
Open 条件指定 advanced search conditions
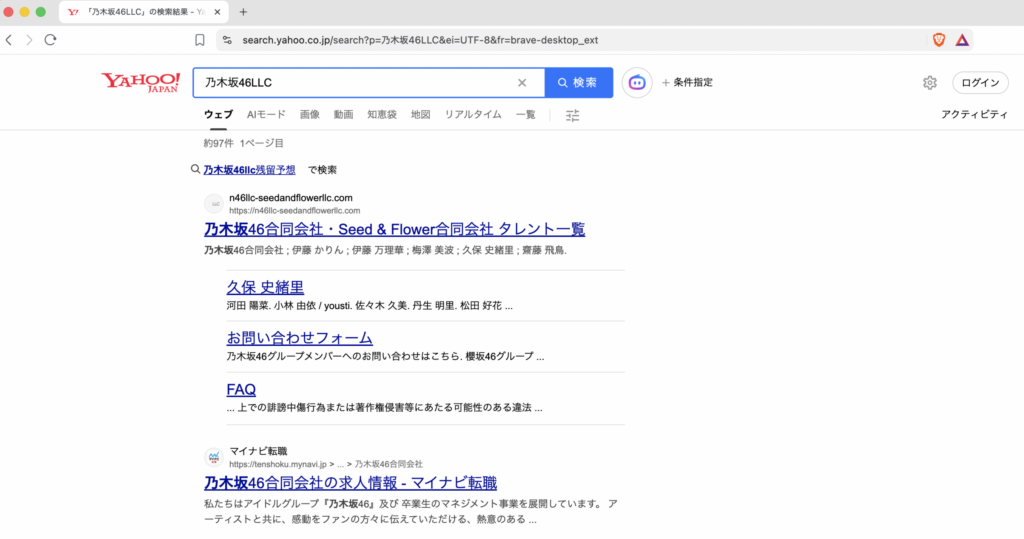click(x=687, y=83)
